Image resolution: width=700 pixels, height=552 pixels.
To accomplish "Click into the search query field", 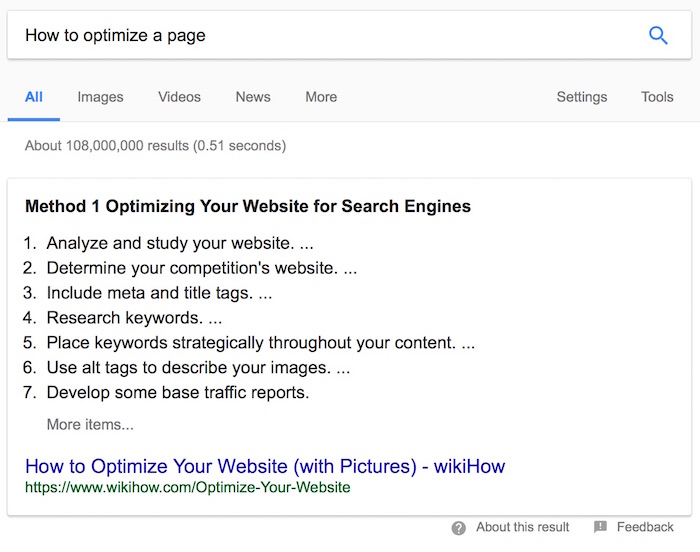I will pos(330,35).
